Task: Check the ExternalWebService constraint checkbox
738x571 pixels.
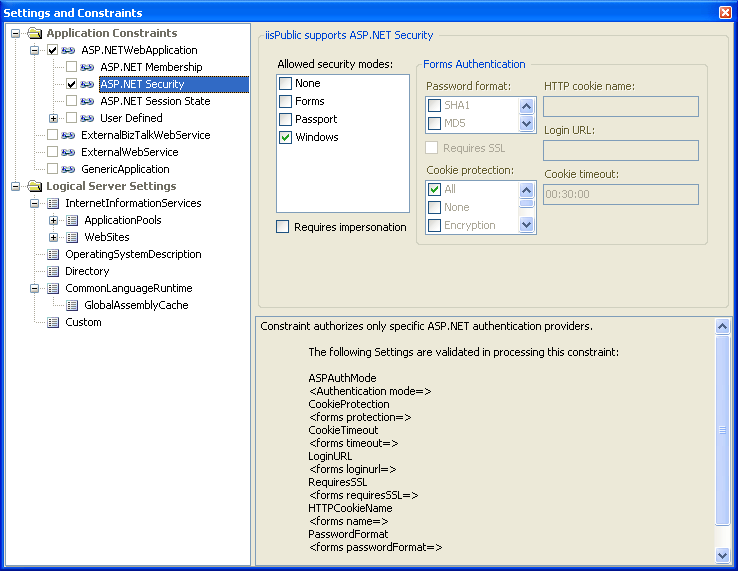Action: coord(52,152)
